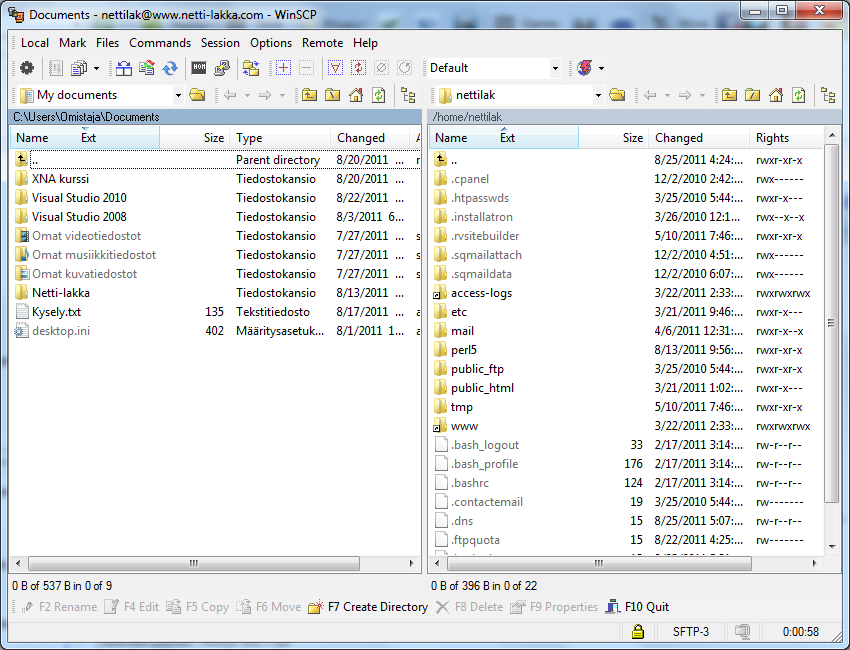
Task: Select the .bashrc remote file
Action: pyautogui.click(x=469, y=483)
